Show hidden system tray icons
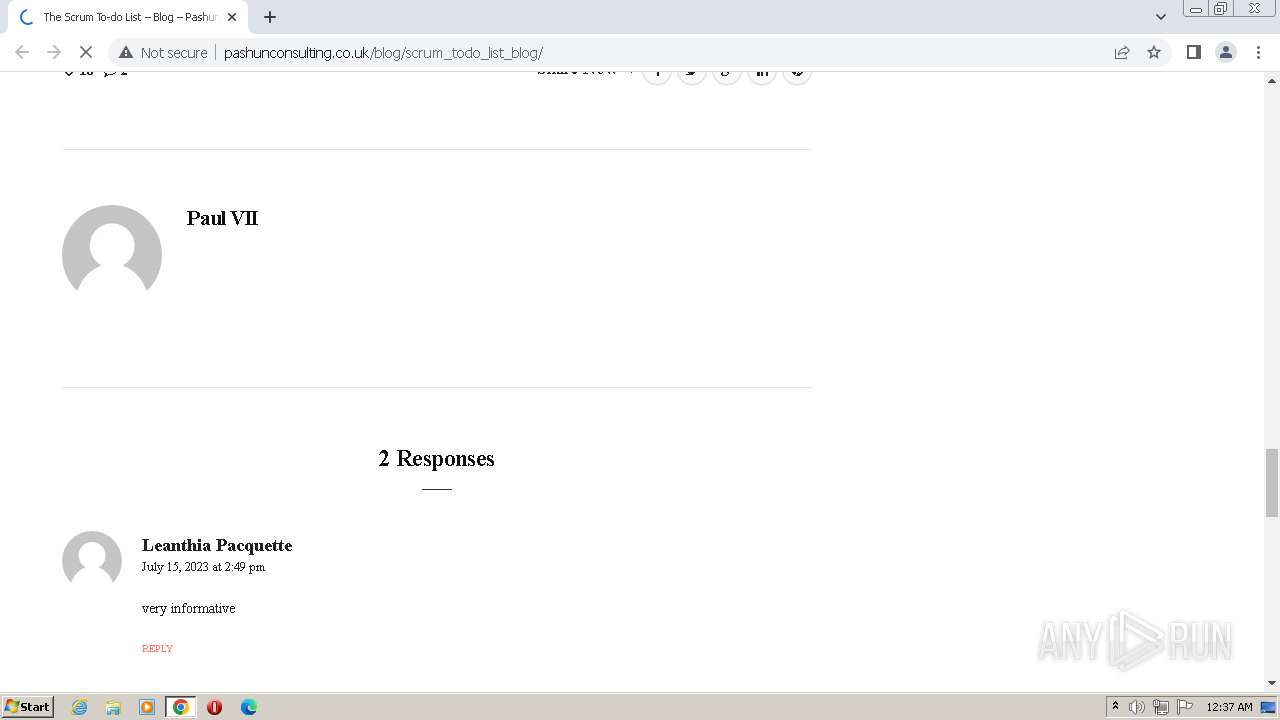Viewport: 1280px width, 720px height. [1115, 706]
